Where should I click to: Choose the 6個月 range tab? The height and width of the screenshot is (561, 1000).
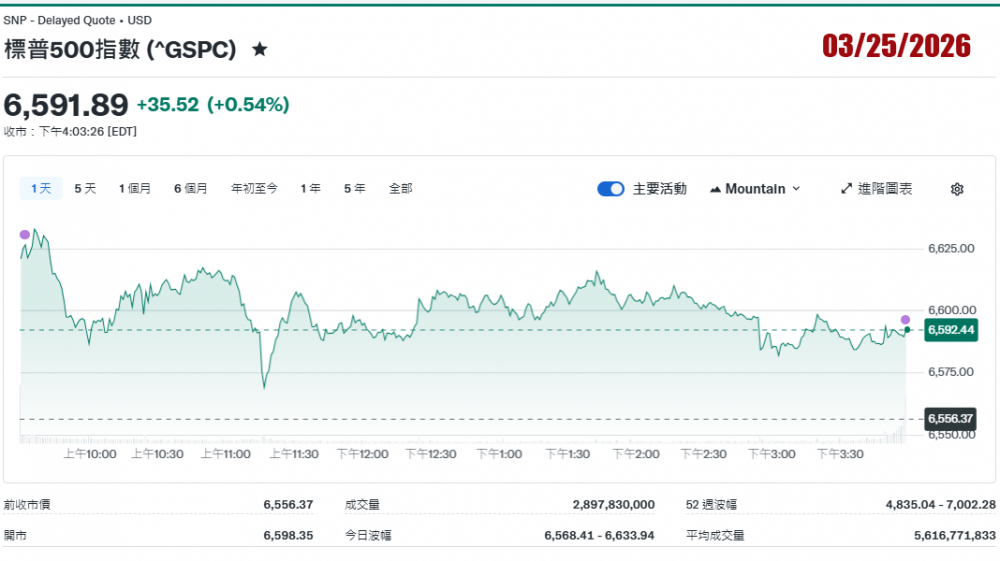(190, 188)
